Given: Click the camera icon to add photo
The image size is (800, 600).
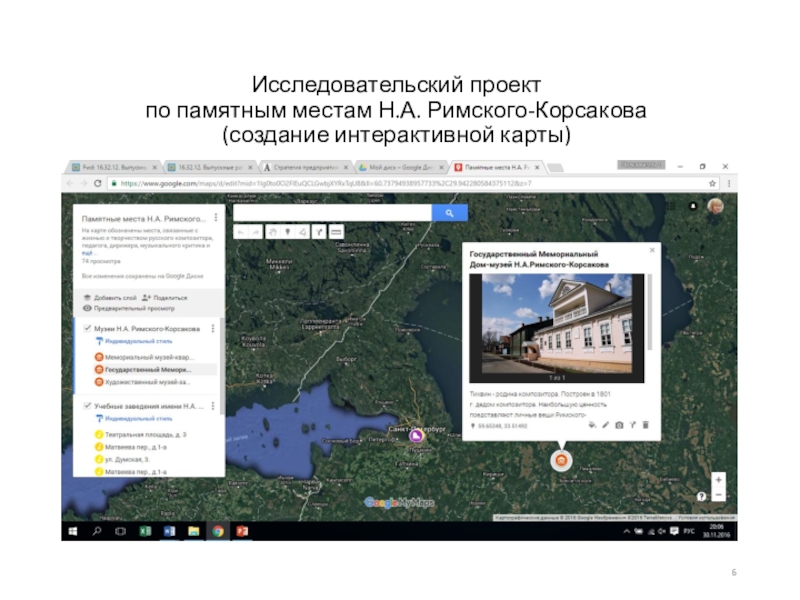Looking at the screenshot, I should coord(619,425).
